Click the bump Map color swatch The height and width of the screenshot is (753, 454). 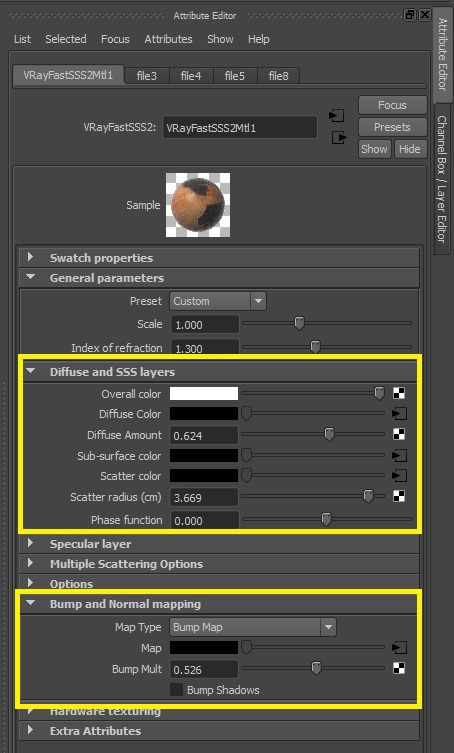(x=204, y=647)
